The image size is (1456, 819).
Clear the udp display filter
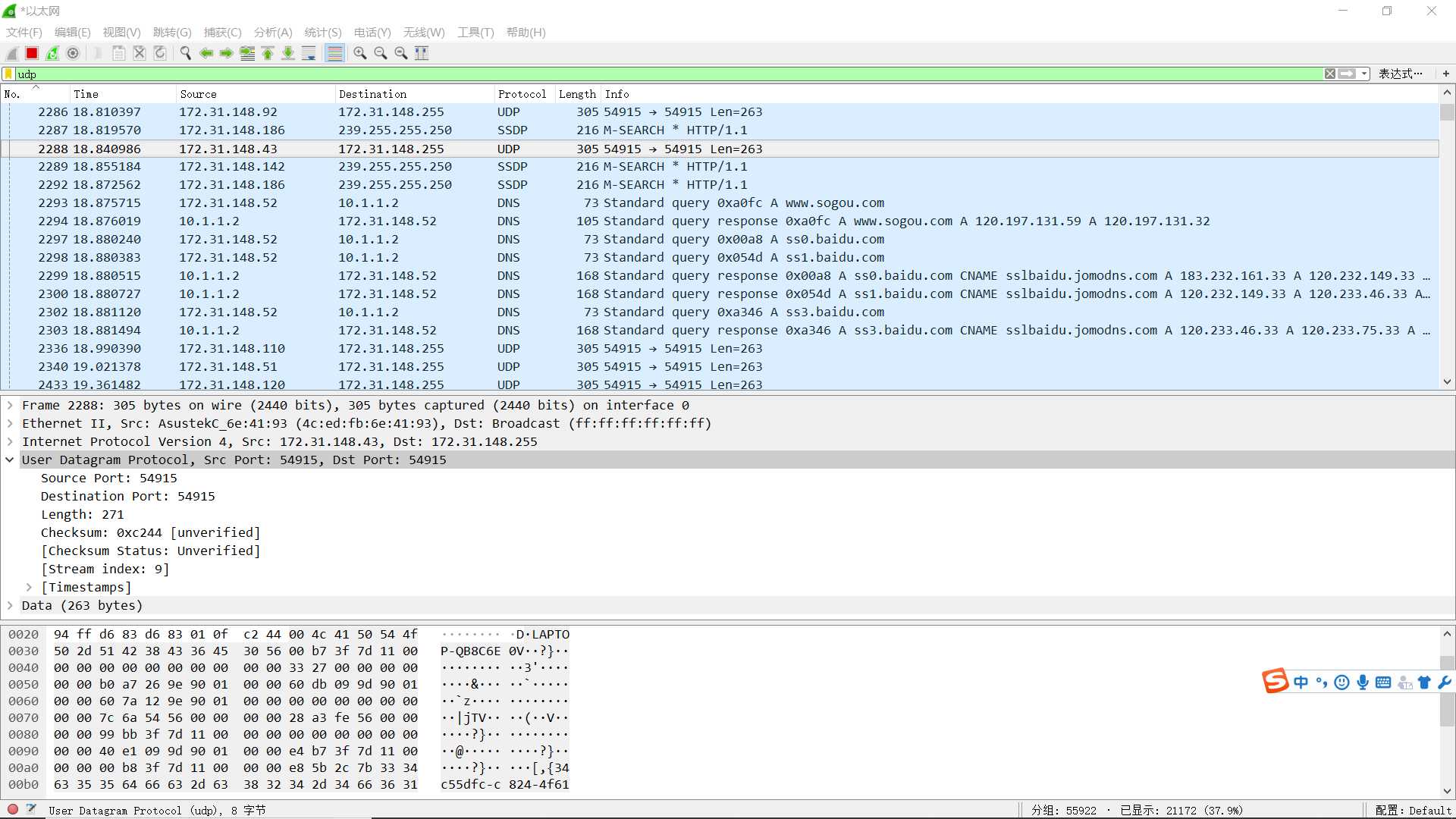[1330, 74]
